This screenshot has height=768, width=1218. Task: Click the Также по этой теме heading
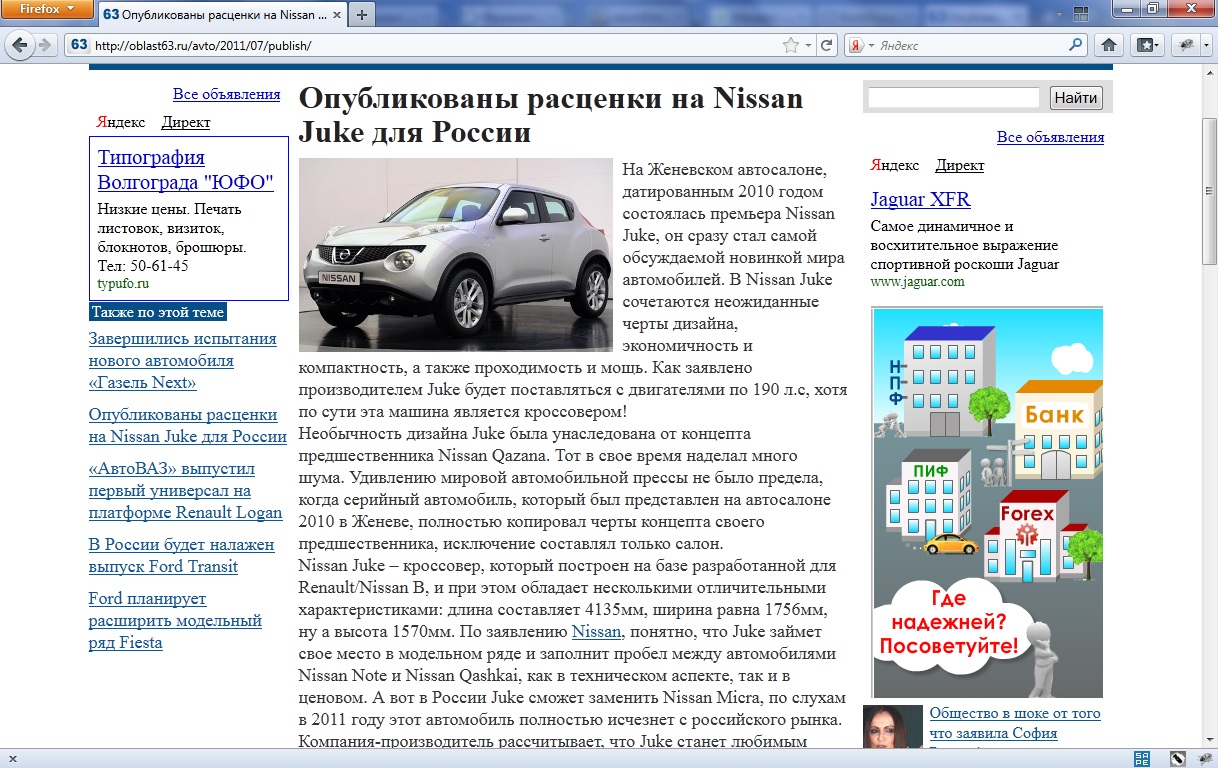coord(158,312)
